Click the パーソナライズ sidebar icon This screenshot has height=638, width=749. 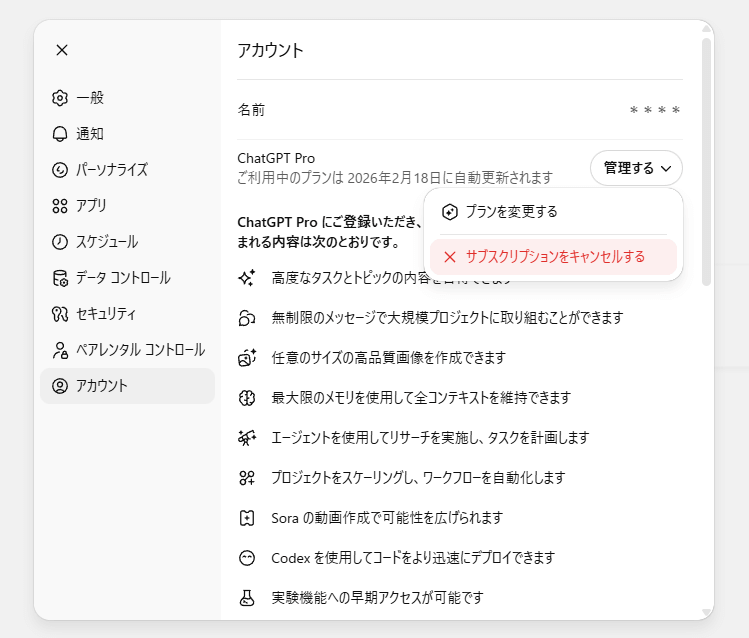click(60, 170)
